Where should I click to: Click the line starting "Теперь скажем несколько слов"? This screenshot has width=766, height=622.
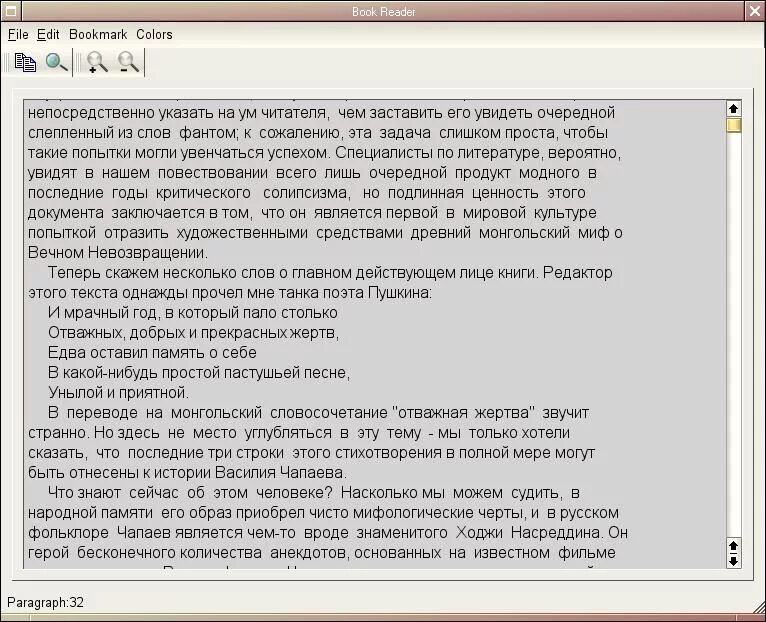(x=330, y=273)
